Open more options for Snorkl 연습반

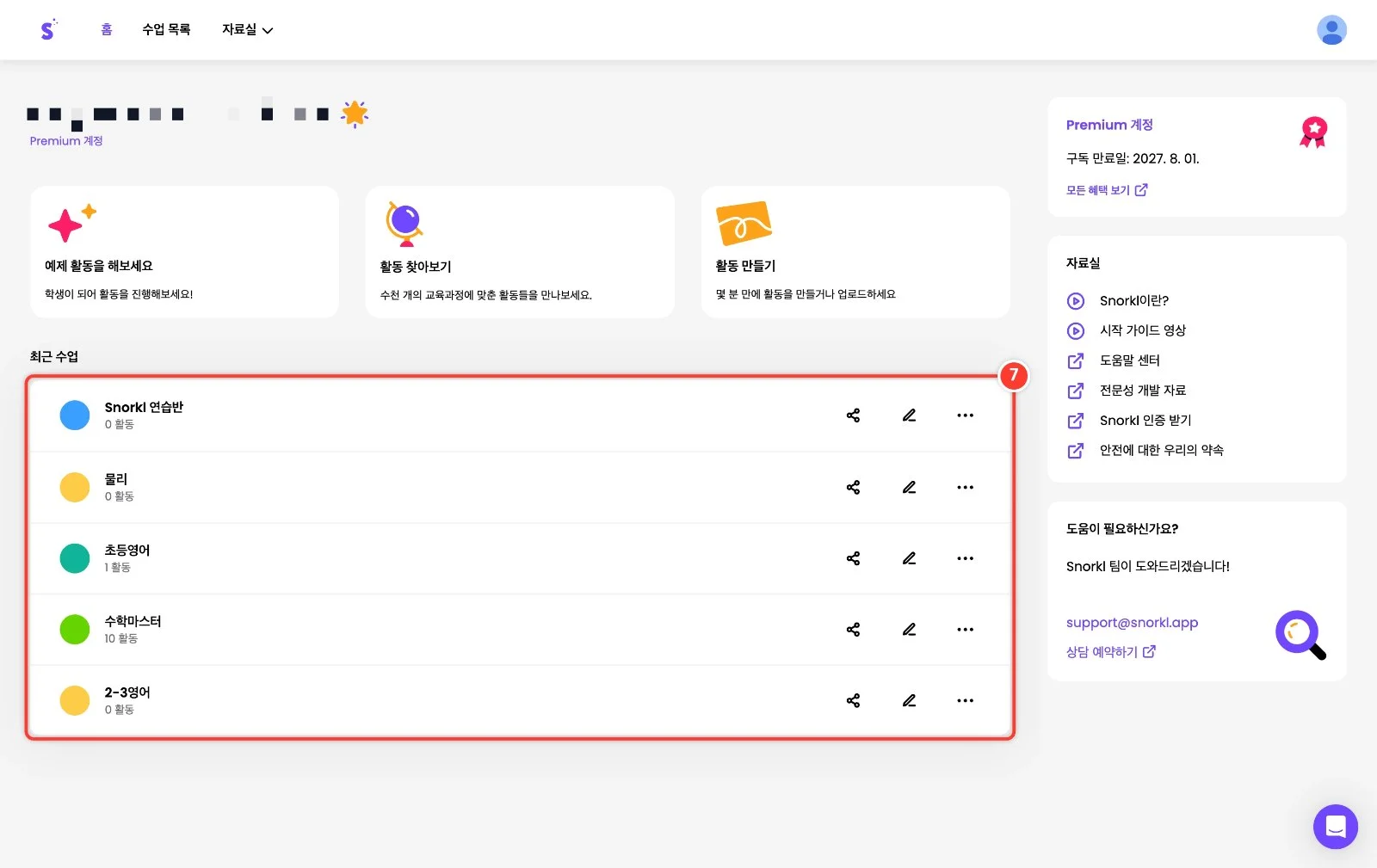pyautogui.click(x=966, y=416)
